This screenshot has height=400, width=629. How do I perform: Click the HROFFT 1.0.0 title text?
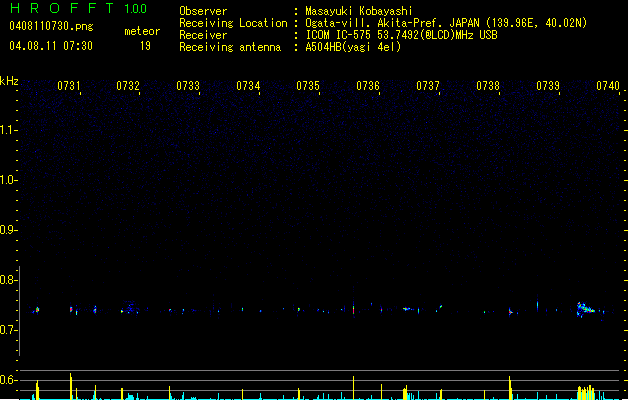coord(79,8)
